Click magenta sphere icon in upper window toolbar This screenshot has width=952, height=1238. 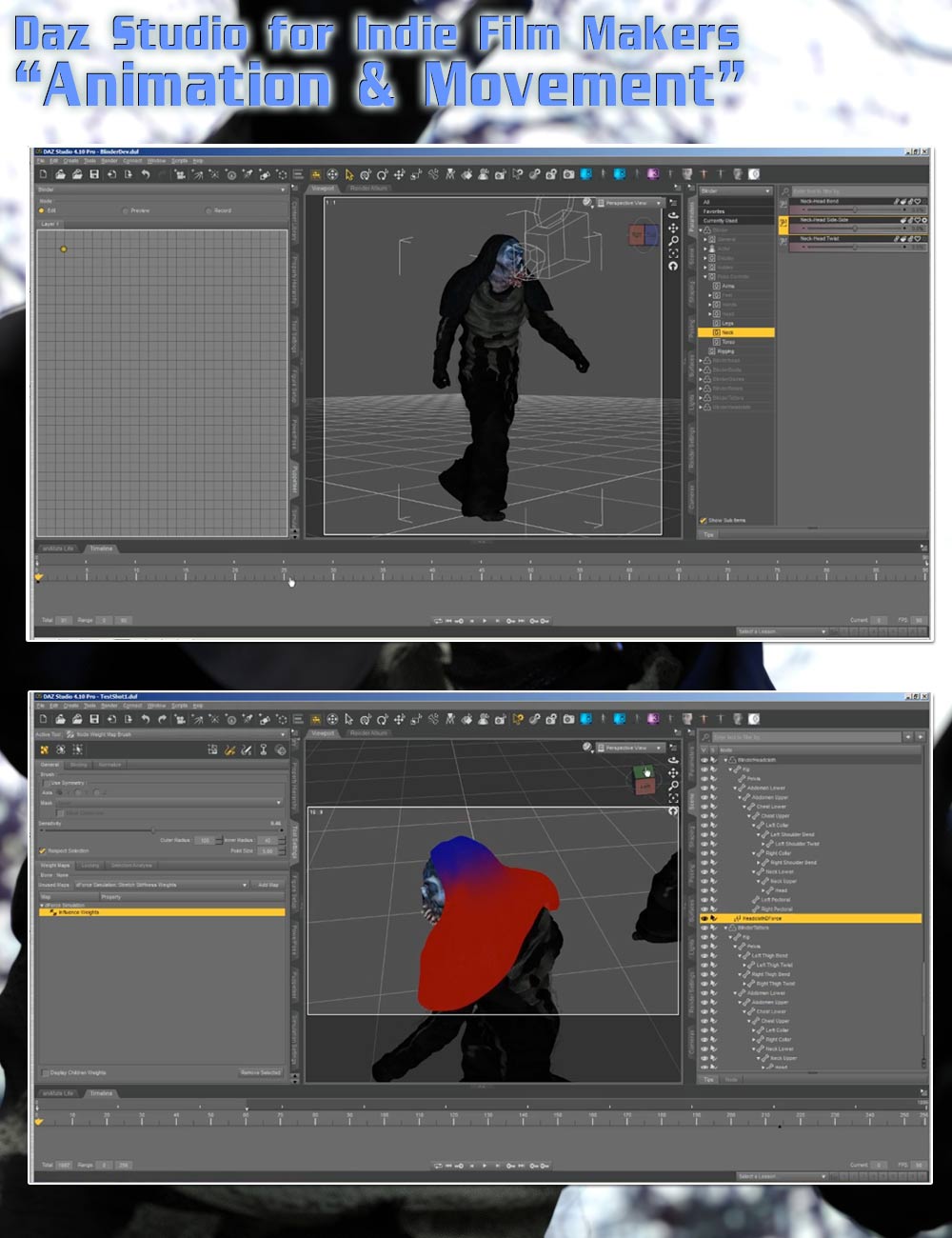653,174
